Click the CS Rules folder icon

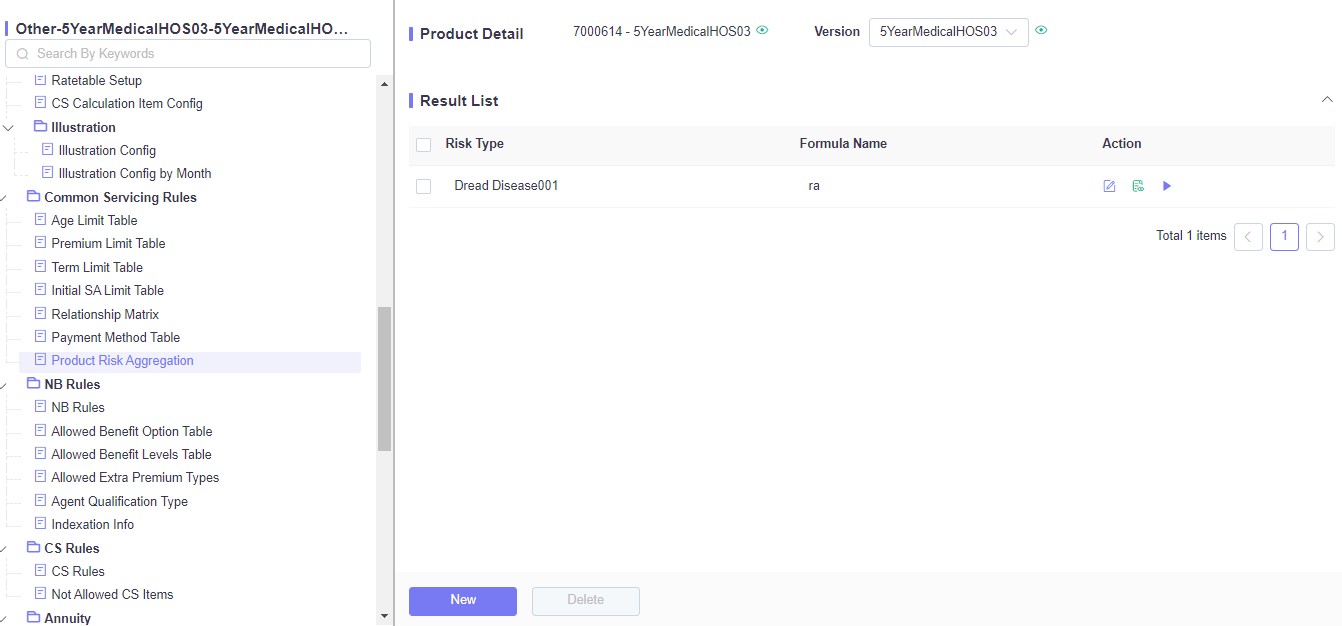pos(34,548)
